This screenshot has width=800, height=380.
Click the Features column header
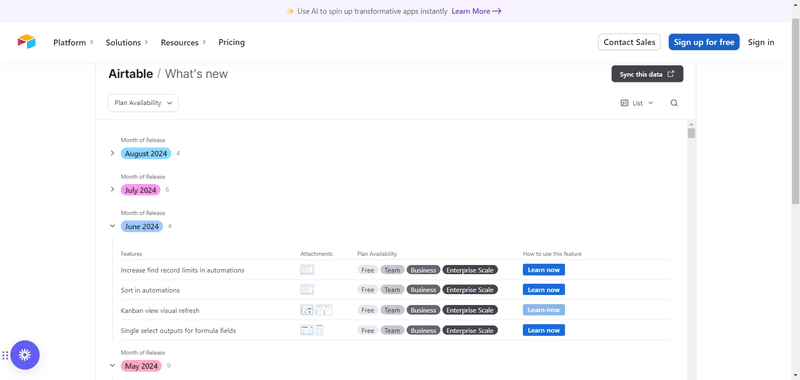131,254
